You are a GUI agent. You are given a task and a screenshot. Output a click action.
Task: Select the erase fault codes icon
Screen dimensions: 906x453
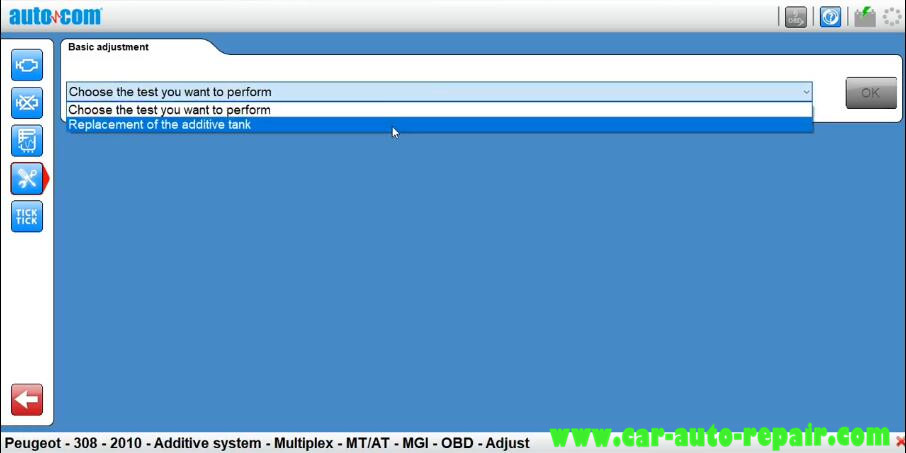tap(27, 103)
